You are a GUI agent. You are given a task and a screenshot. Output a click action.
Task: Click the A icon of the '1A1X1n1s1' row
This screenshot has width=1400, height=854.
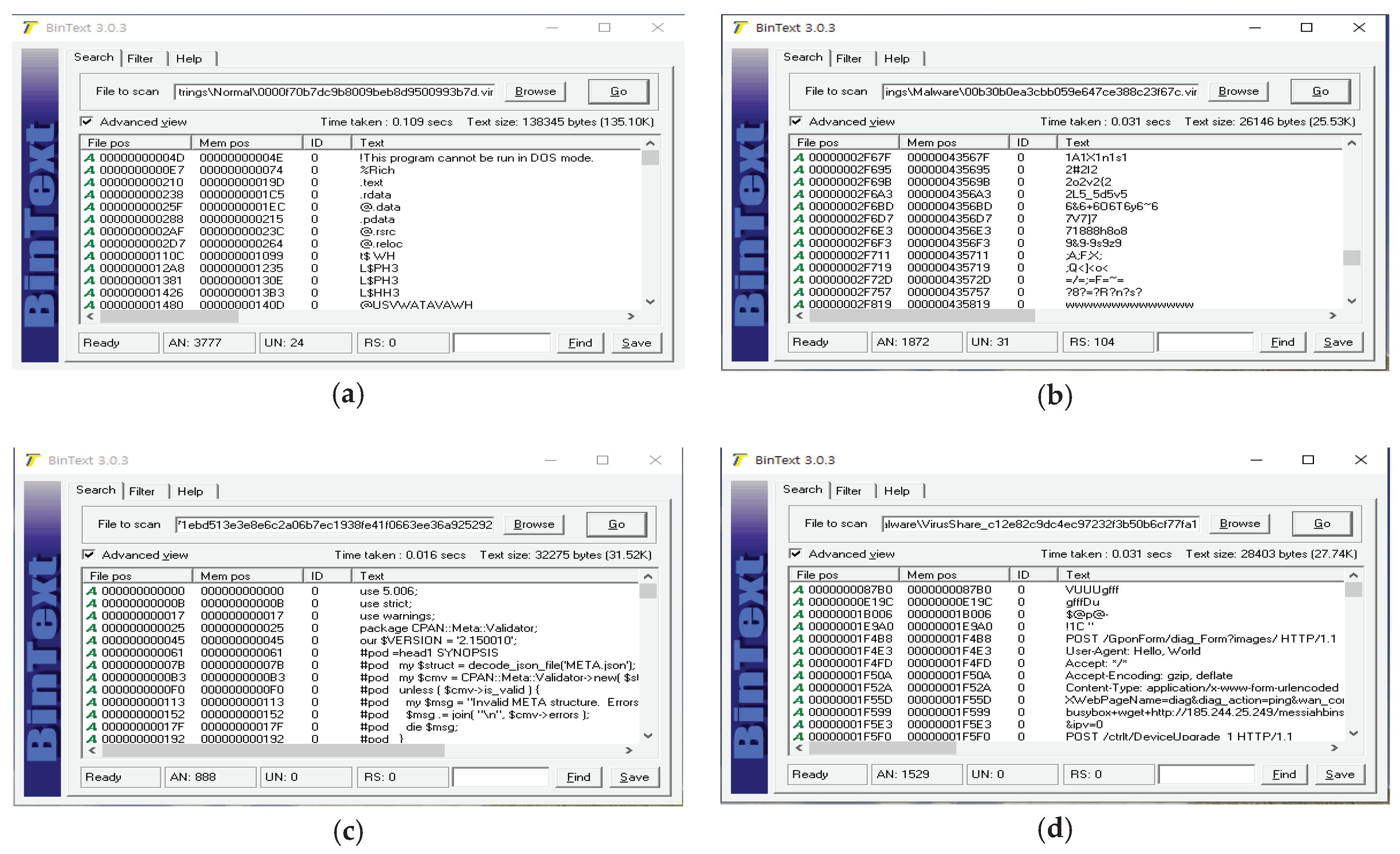(x=799, y=158)
